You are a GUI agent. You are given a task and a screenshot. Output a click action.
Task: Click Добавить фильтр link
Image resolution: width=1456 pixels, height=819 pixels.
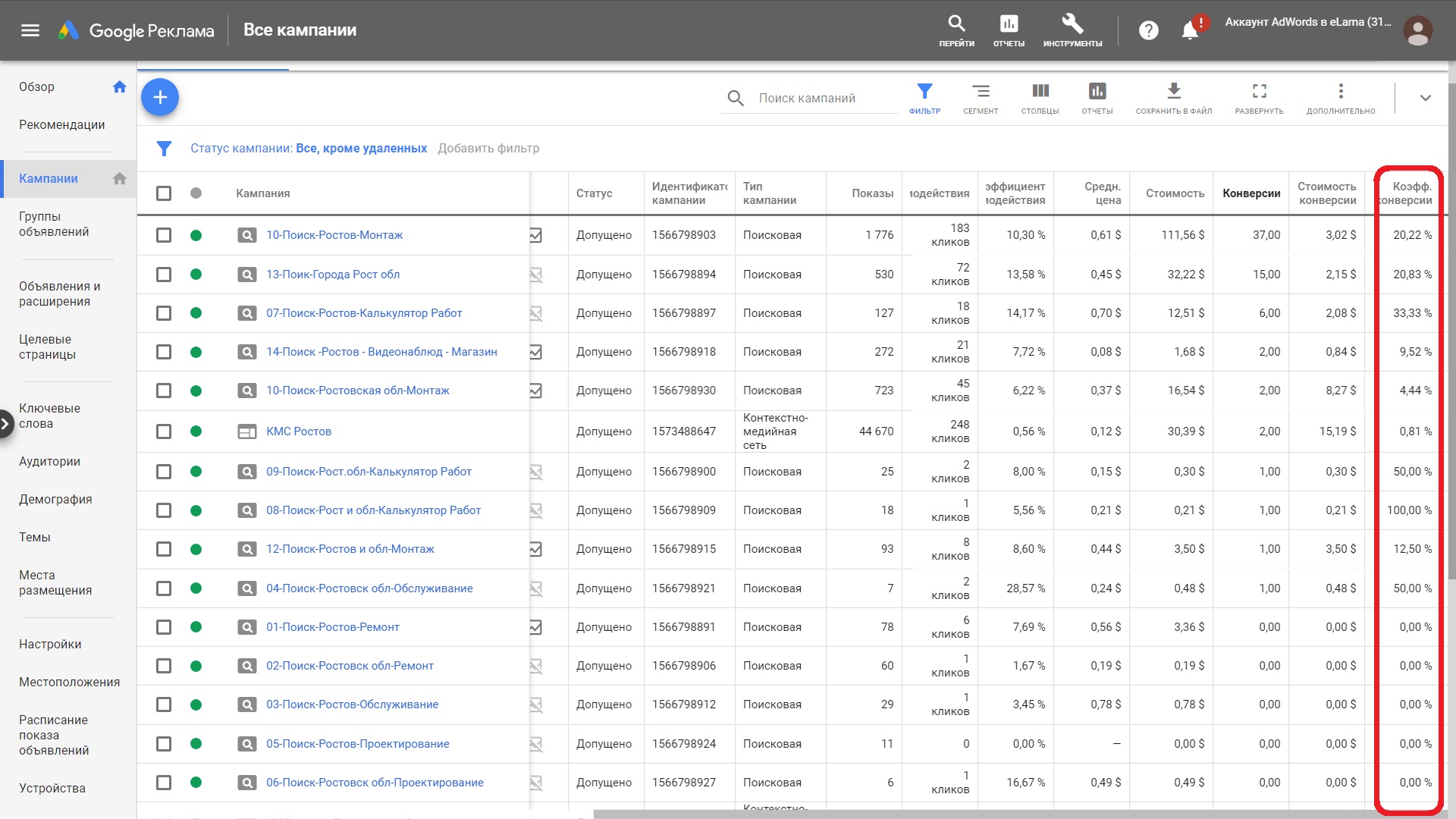[488, 149]
